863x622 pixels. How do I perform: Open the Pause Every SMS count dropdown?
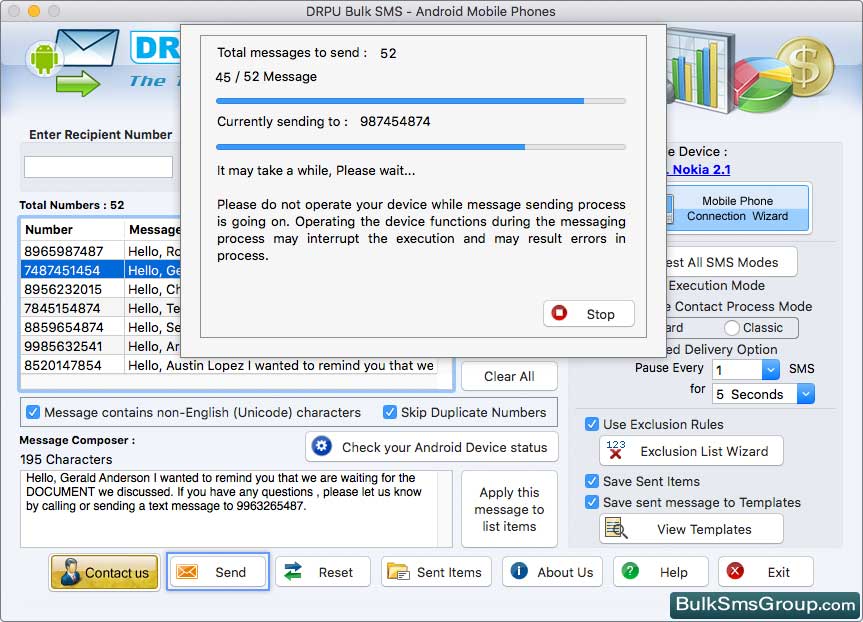pos(771,369)
